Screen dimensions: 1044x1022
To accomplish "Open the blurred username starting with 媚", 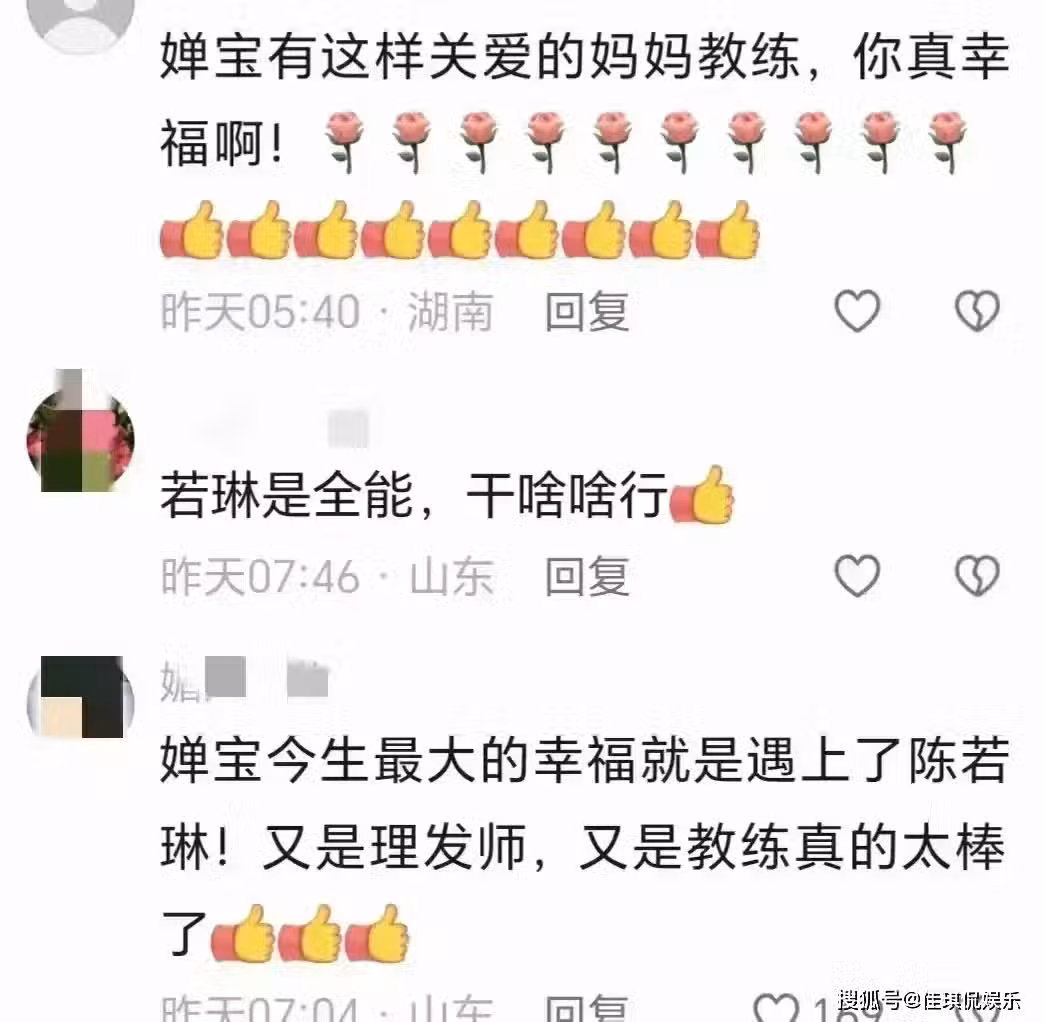I will click(x=244, y=680).
